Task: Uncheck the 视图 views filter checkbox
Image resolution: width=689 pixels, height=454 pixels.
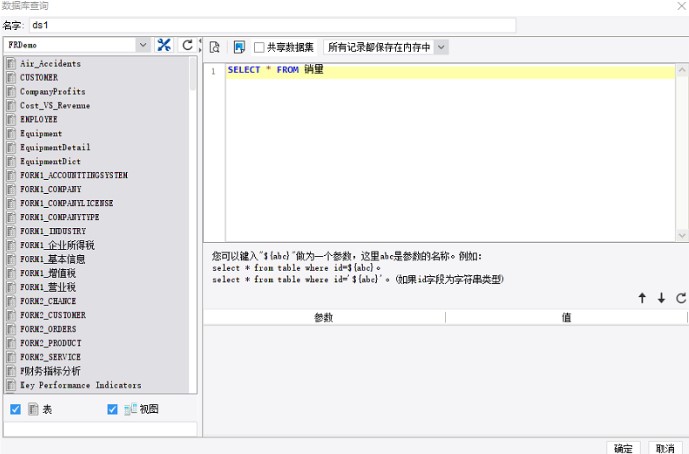Action: [112, 410]
